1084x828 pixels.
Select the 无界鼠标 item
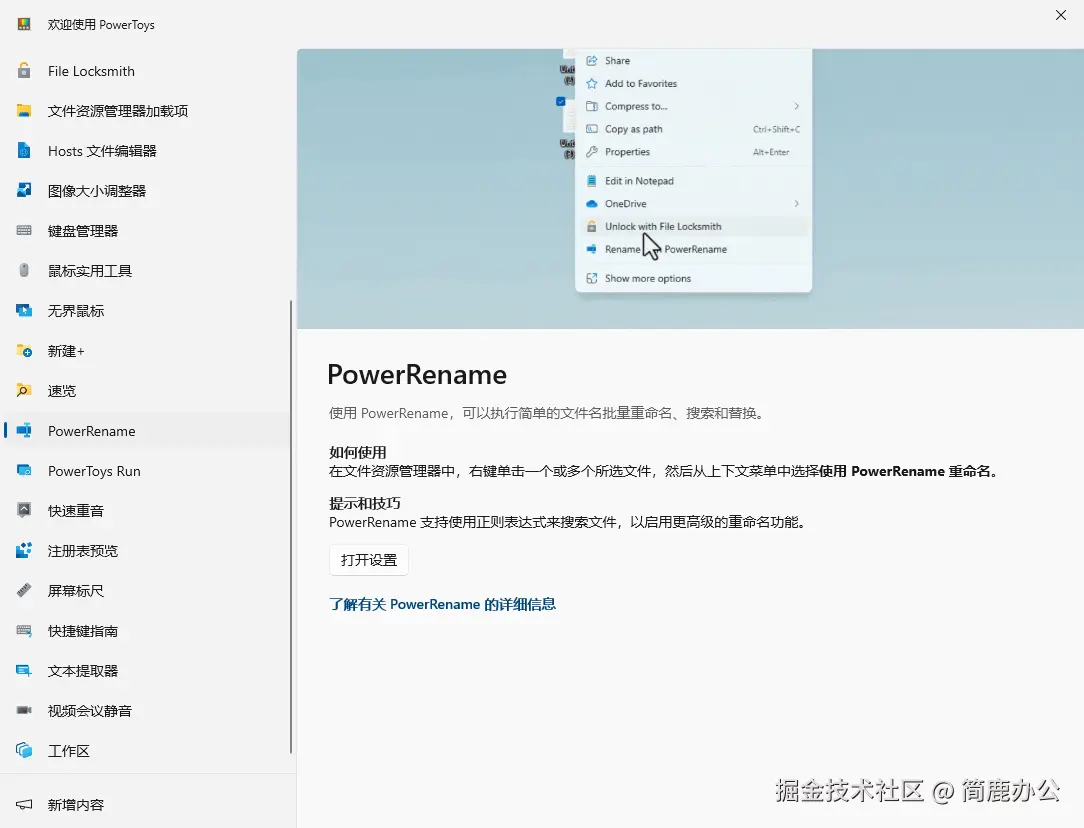(148, 311)
